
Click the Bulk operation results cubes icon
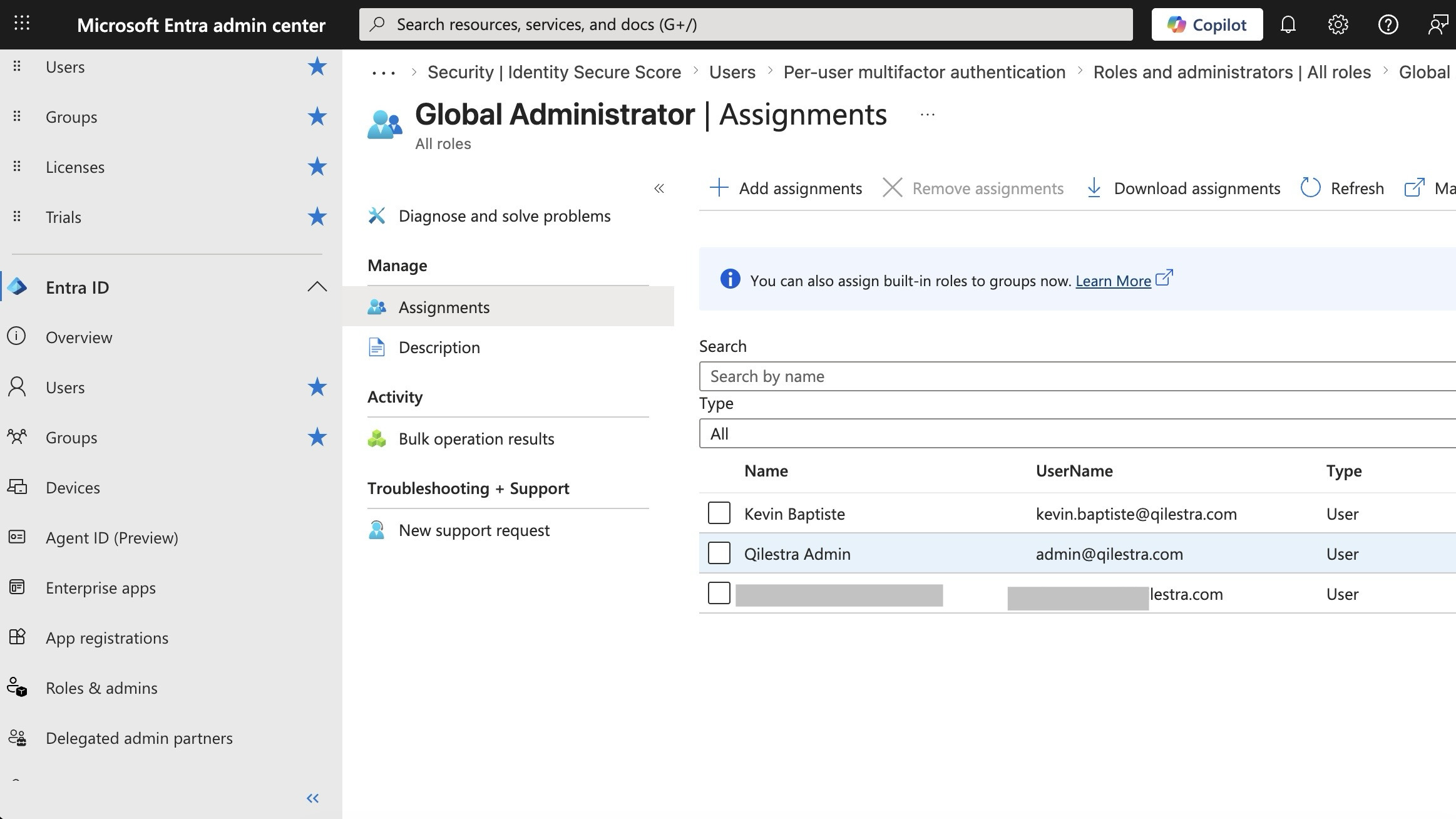pos(377,438)
